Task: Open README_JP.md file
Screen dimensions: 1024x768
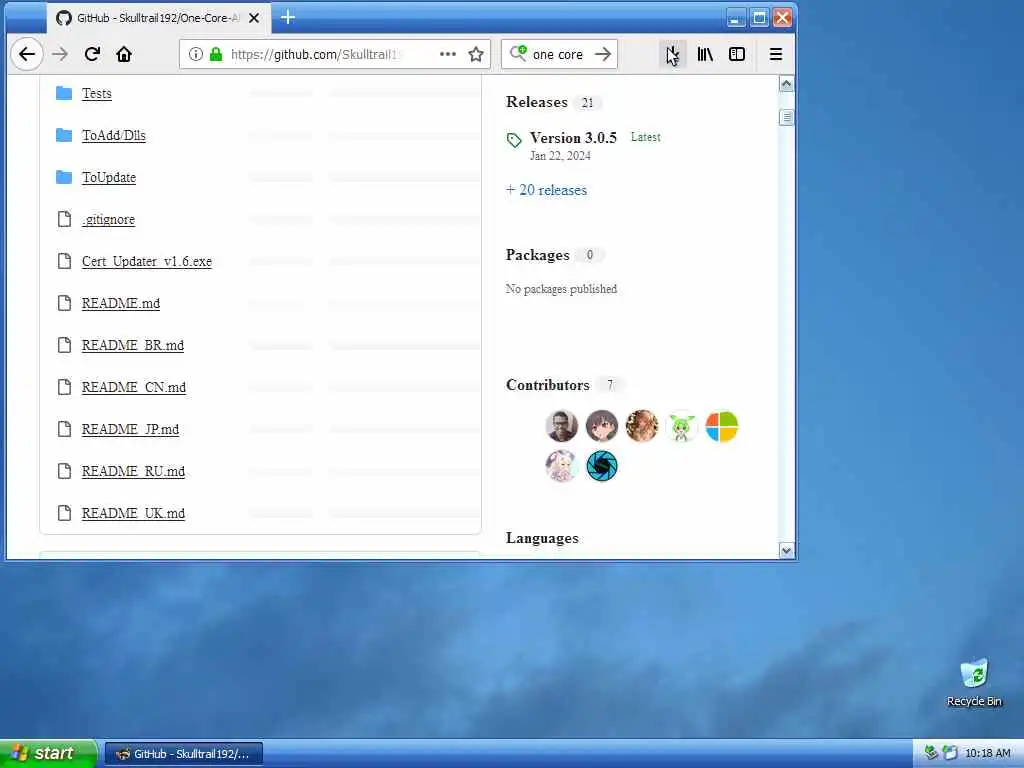Action: (131, 429)
